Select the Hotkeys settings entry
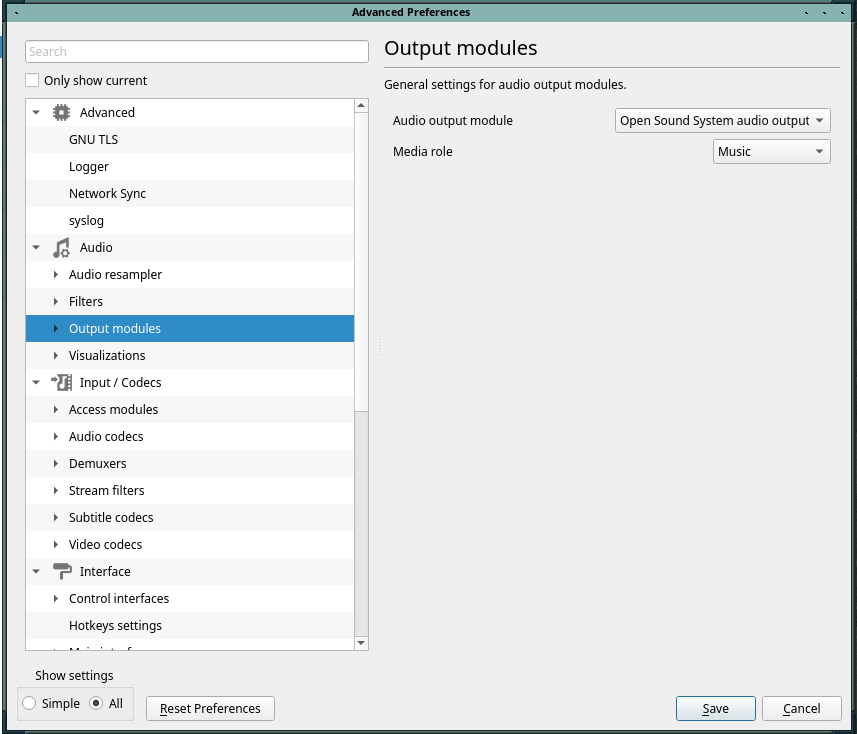Screen dimensions: 857x734 tap(115, 626)
